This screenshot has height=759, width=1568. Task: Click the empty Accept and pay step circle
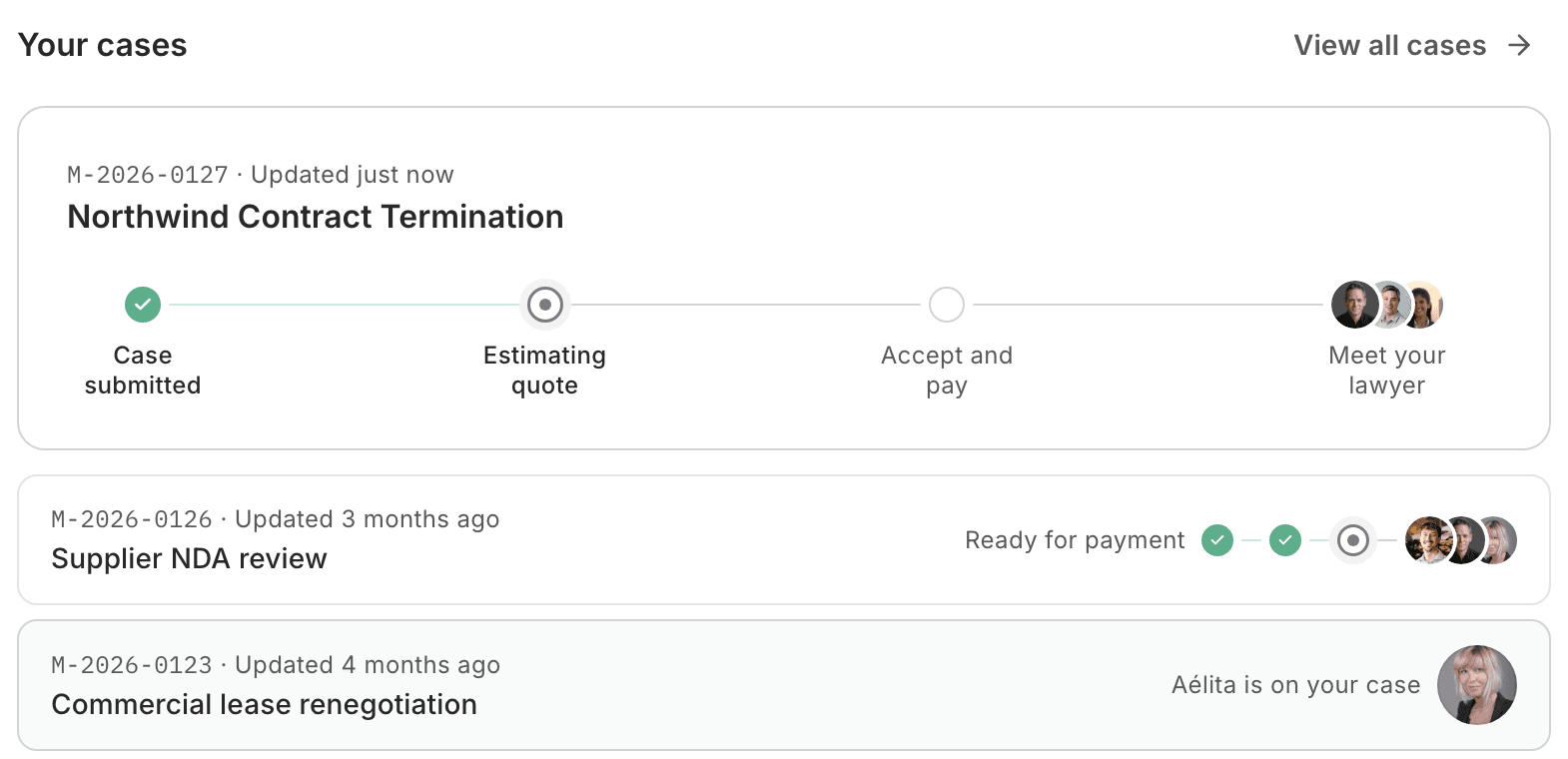[947, 305]
